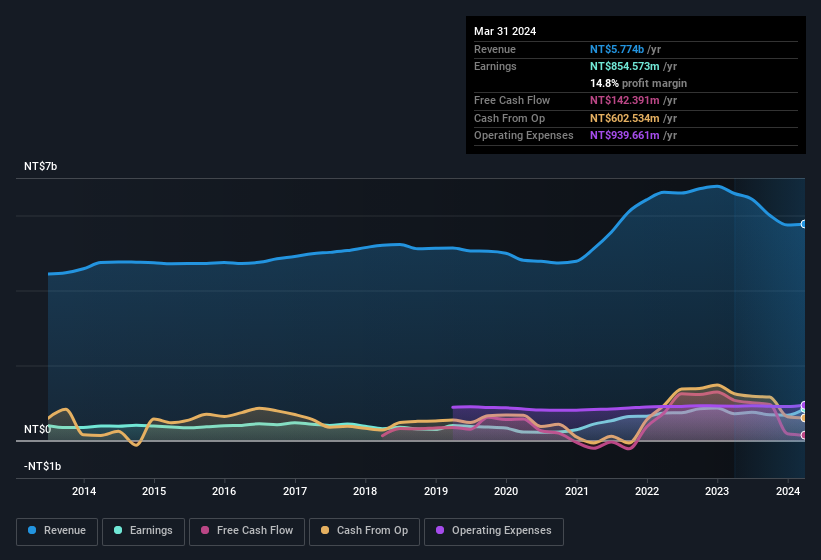
Task: Hide Operating Expenses using the legend button
Action: (x=494, y=531)
